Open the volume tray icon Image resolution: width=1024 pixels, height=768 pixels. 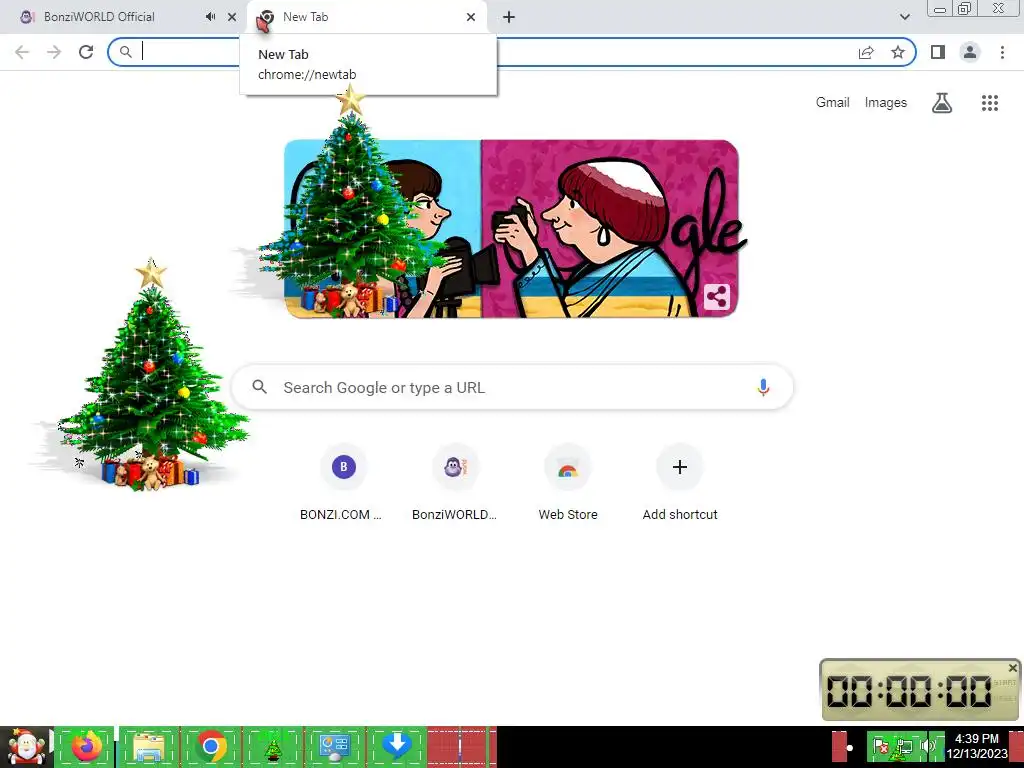(x=927, y=746)
